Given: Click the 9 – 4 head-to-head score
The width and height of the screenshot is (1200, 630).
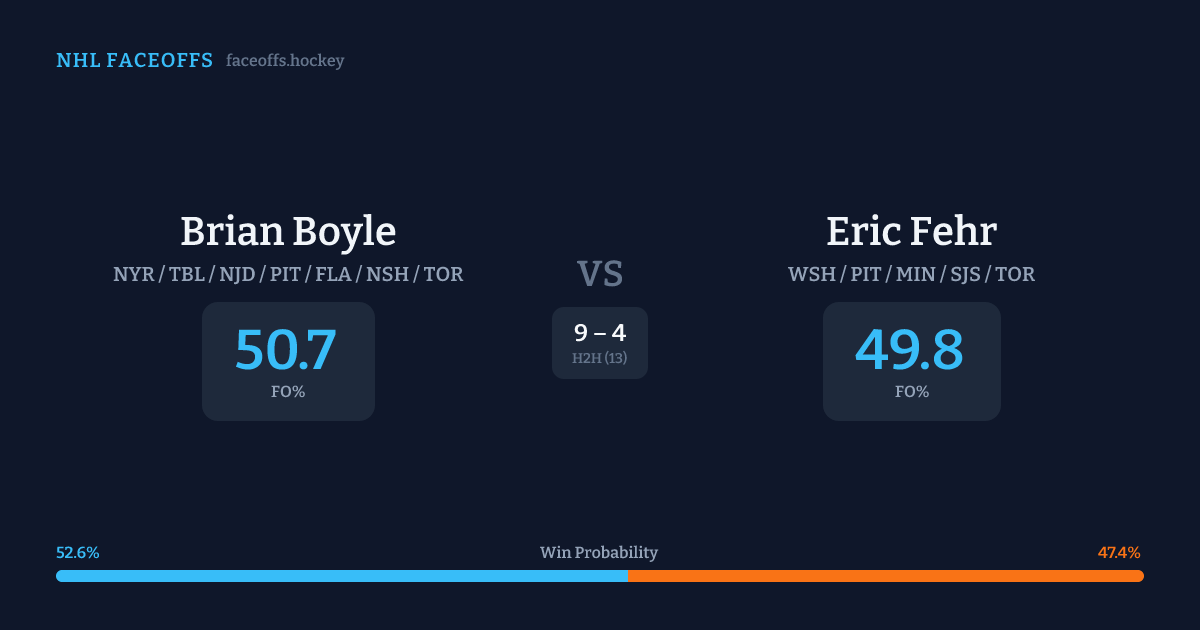Looking at the screenshot, I should coord(600,333).
